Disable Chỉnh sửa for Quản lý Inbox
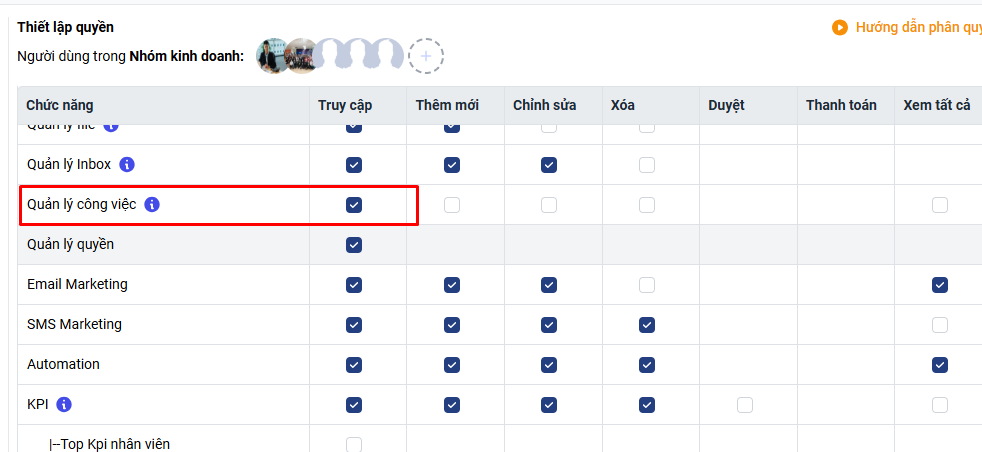 (549, 165)
